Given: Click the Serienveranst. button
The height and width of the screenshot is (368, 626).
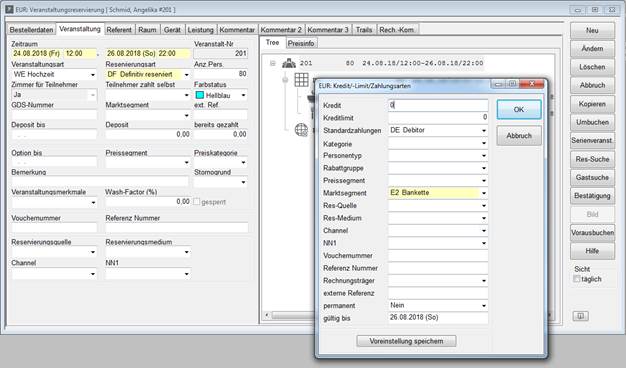Looking at the screenshot, I should 592,140.
